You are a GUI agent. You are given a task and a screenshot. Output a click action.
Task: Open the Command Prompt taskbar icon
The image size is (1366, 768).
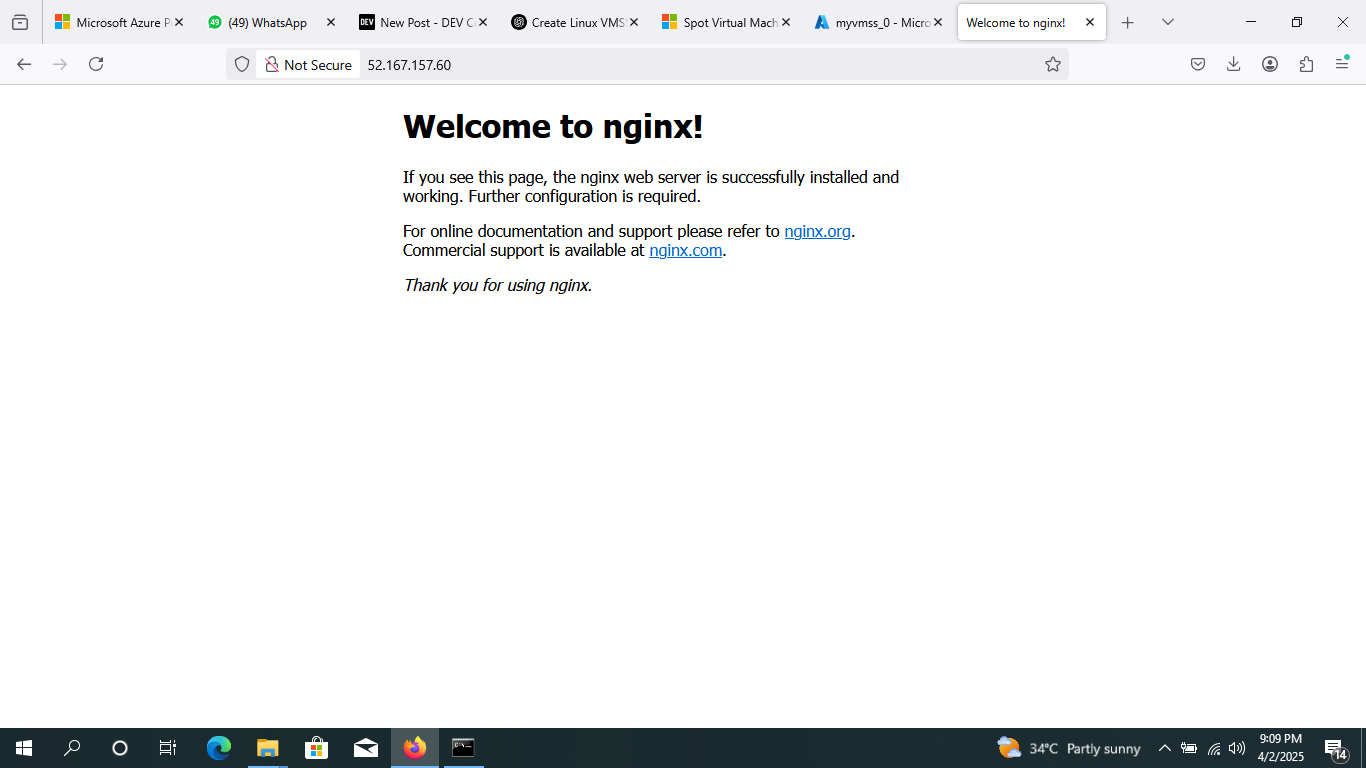coord(463,748)
